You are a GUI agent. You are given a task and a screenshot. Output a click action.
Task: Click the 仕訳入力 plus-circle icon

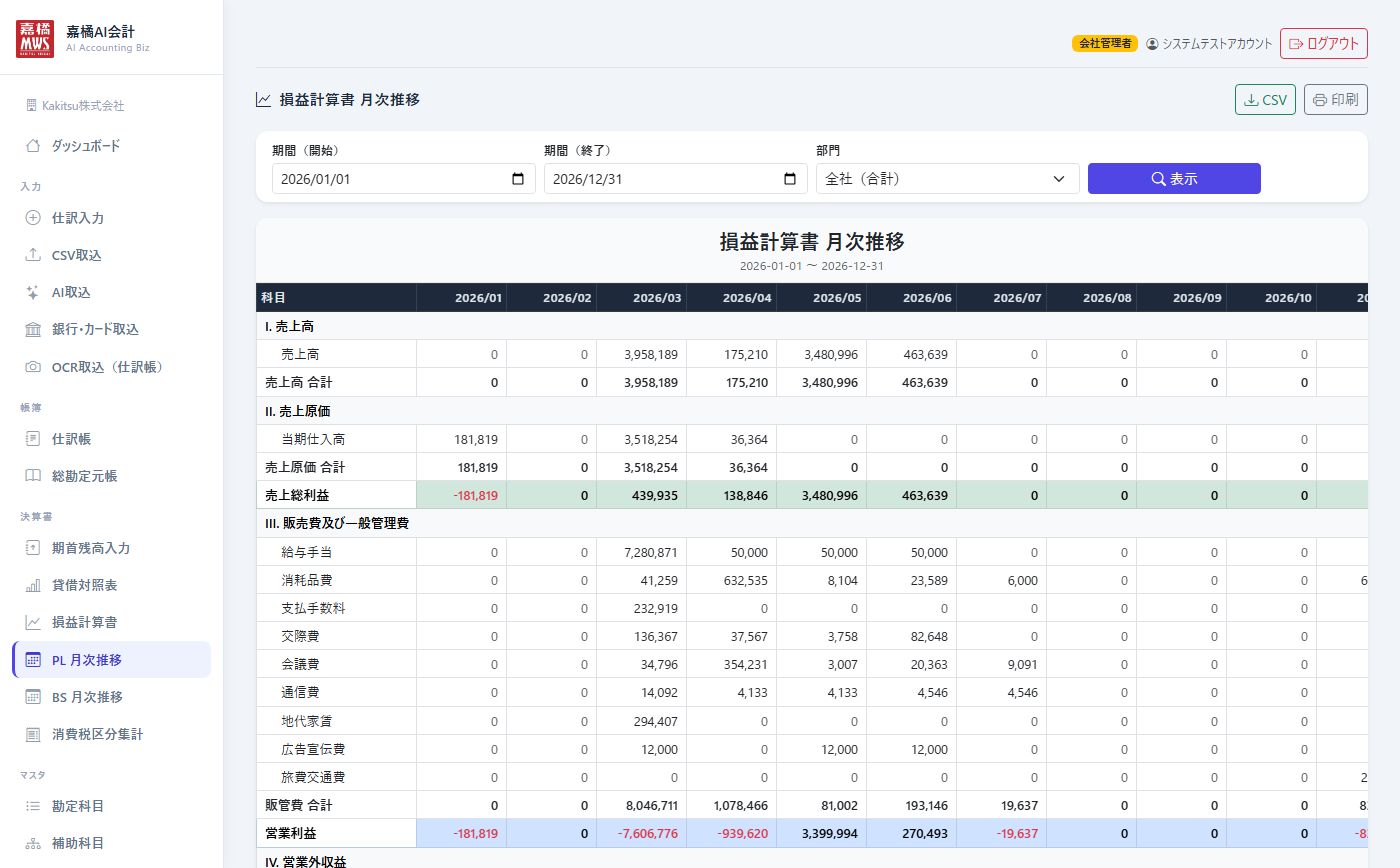pos(33,218)
